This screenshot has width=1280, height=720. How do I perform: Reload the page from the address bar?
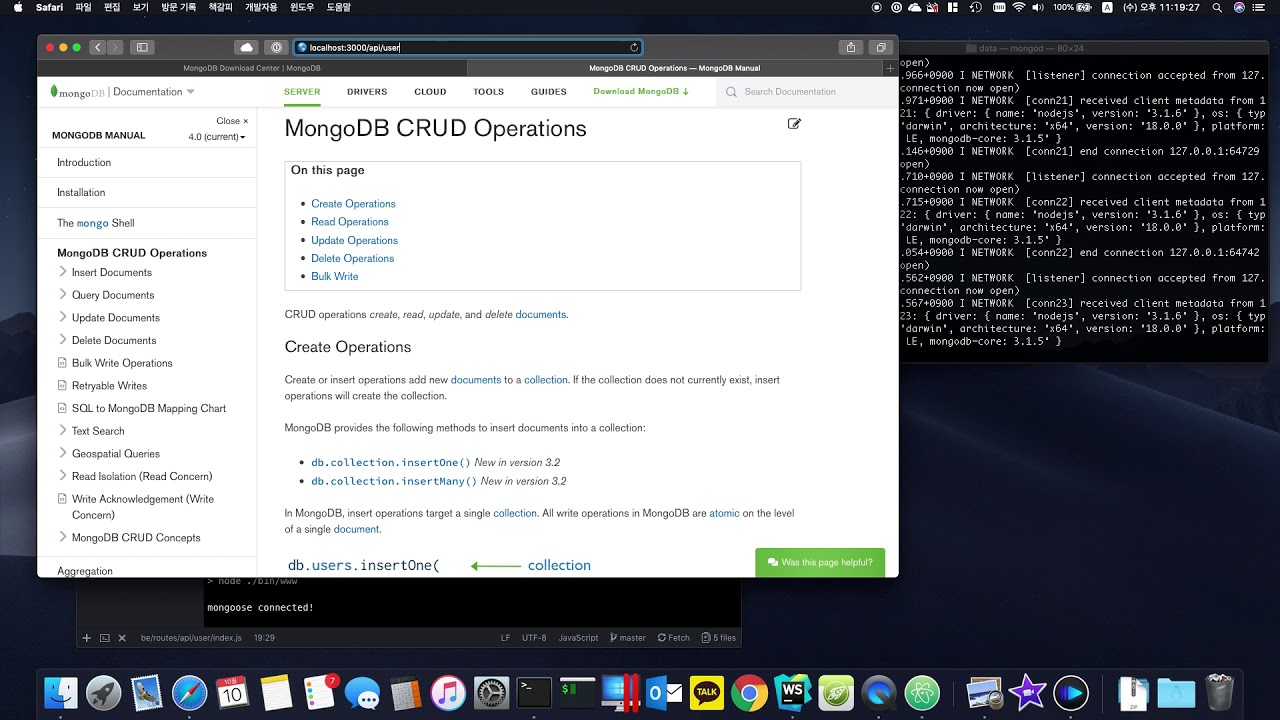(x=634, y=47)
